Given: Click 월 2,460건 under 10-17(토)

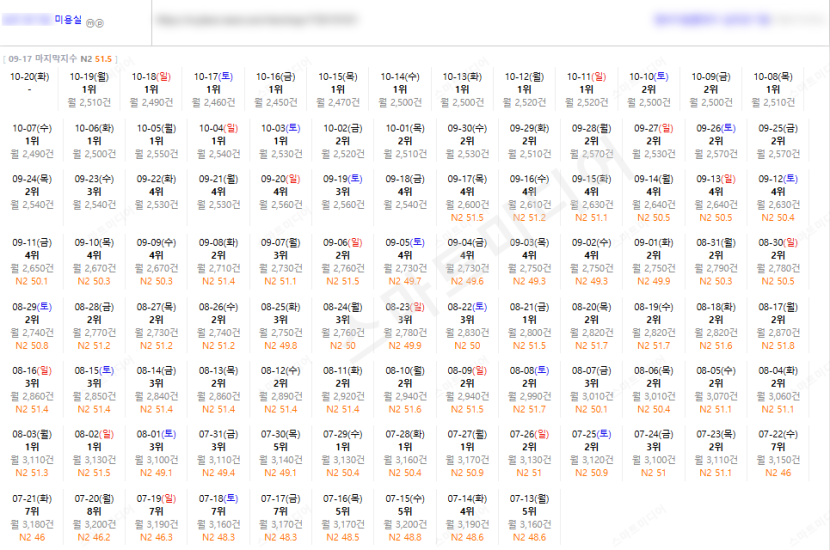Looking at the screenshot, I should 214,102.
